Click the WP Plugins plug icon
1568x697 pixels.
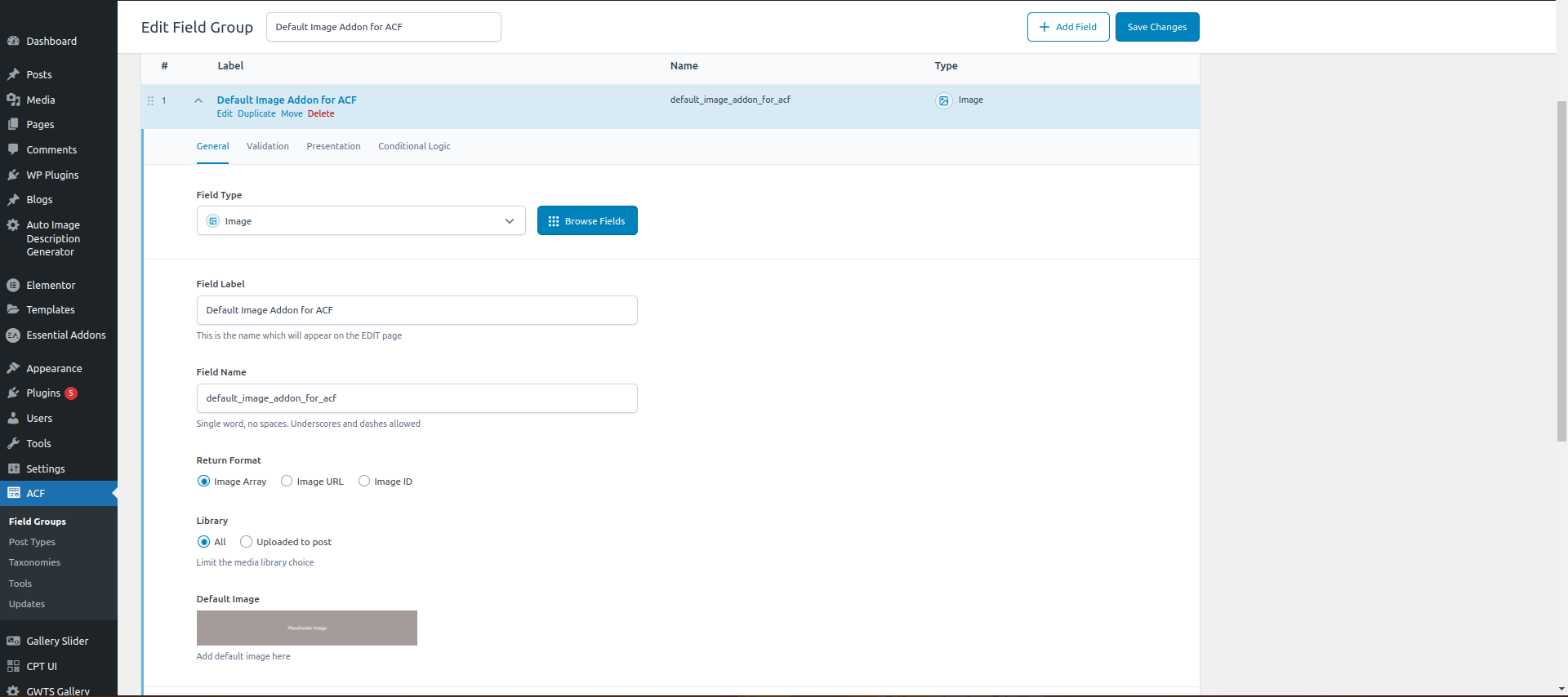(x=13, y=175)
